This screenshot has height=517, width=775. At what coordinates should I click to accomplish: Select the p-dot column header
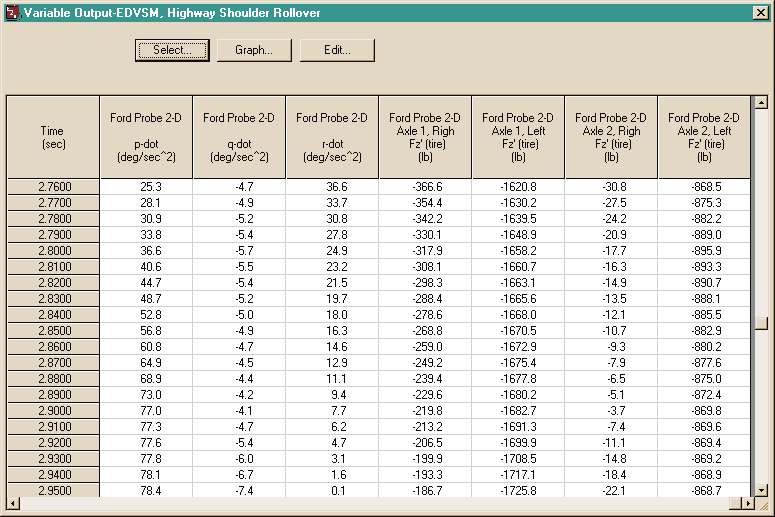pyautogui.click(x=146, y=137)
